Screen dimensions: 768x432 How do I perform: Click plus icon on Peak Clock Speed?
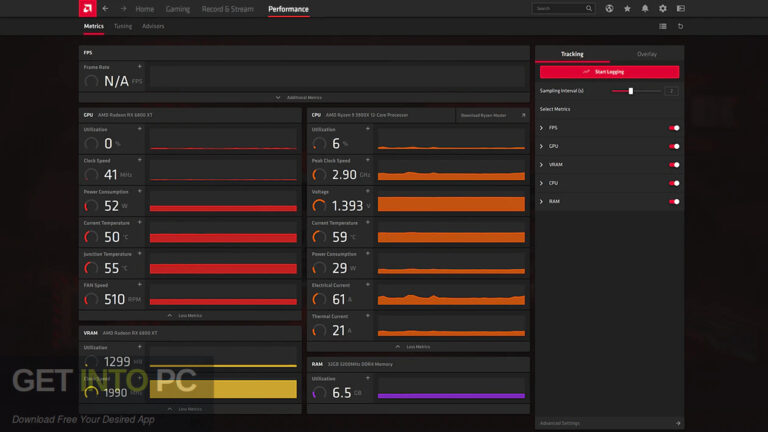tap(368, 160)
